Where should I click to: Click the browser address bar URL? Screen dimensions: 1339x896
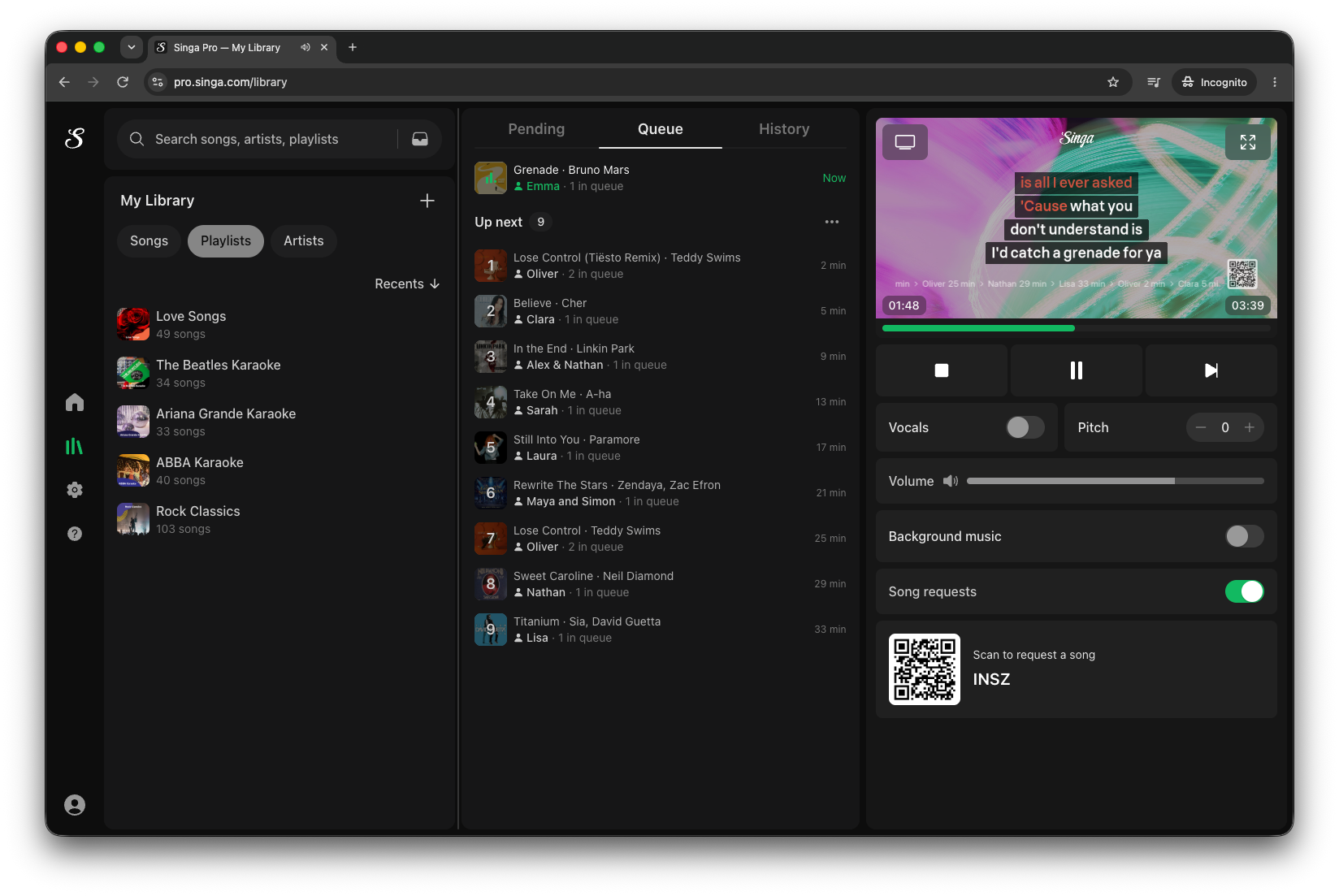coord(231,82)
